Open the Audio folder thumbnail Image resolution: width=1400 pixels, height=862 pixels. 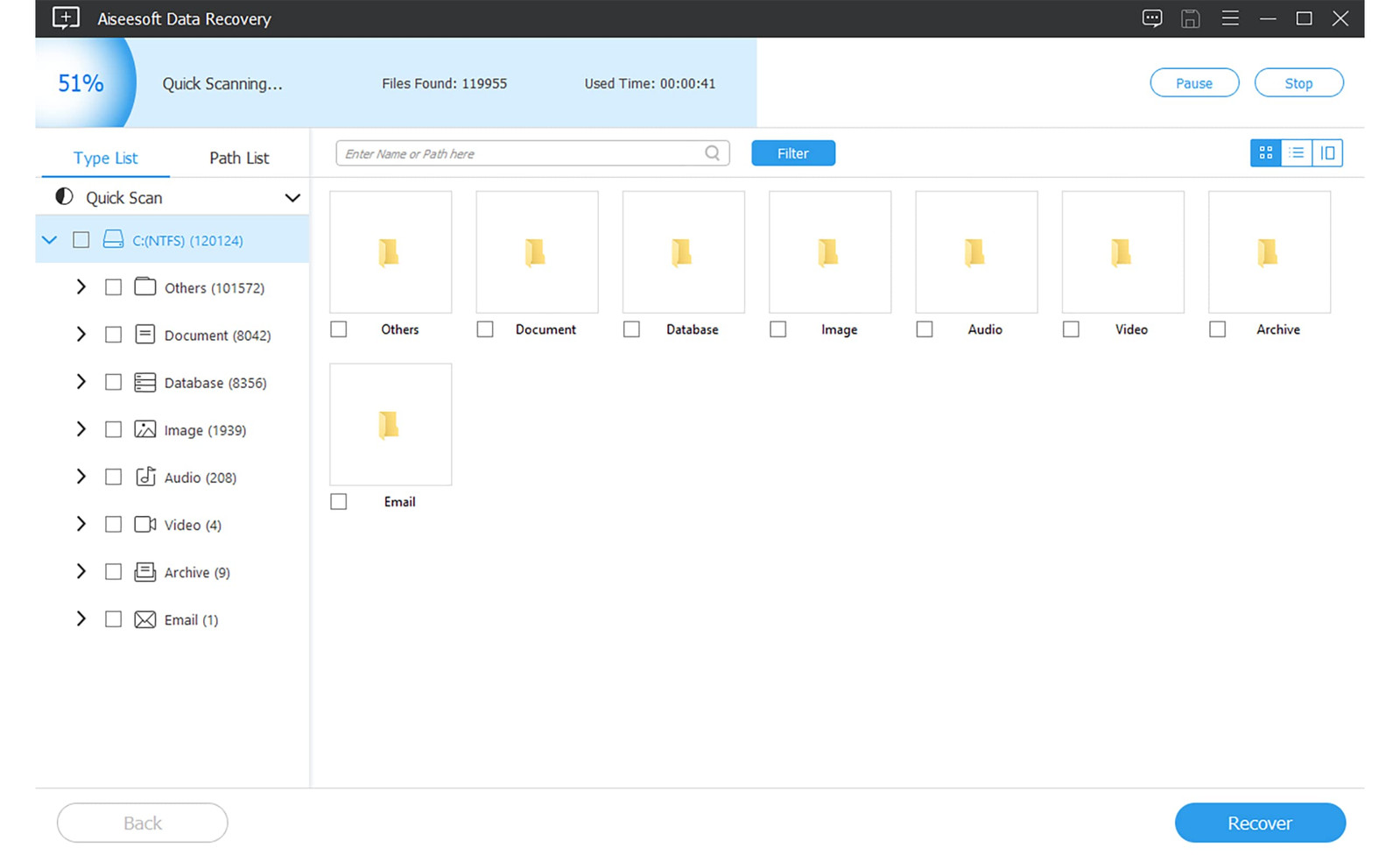coord(976,252)
